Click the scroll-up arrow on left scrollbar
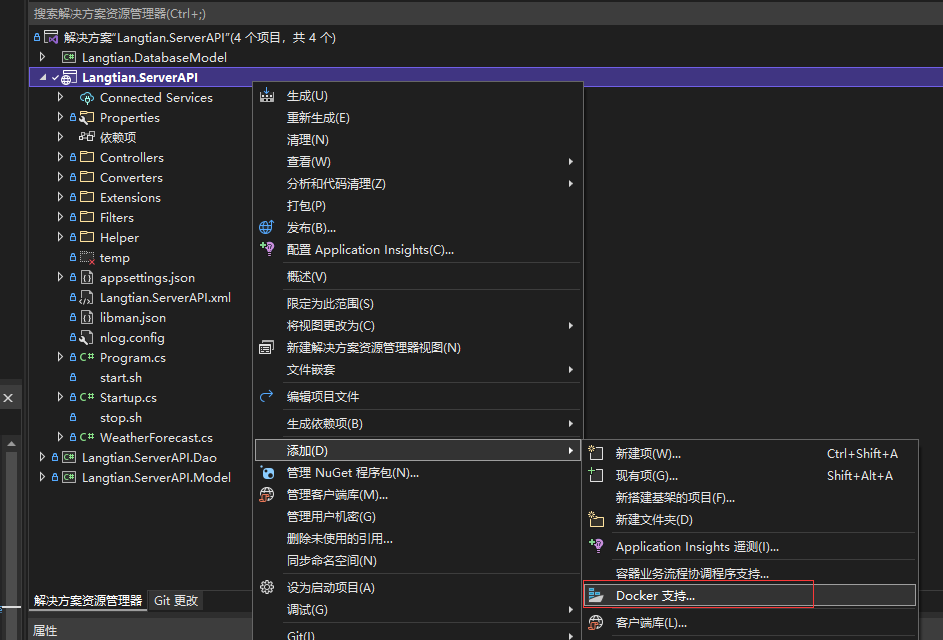943x640 pixels. (11, 443)
